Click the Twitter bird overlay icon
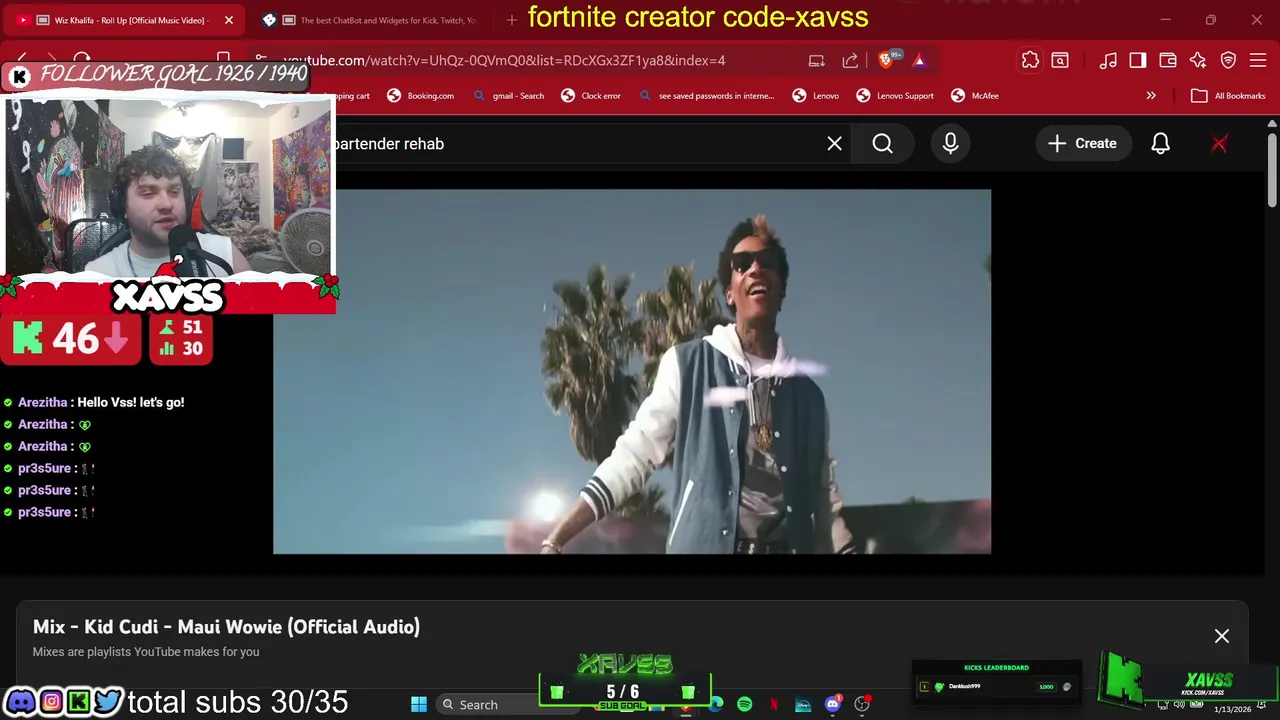 [109, 702]
